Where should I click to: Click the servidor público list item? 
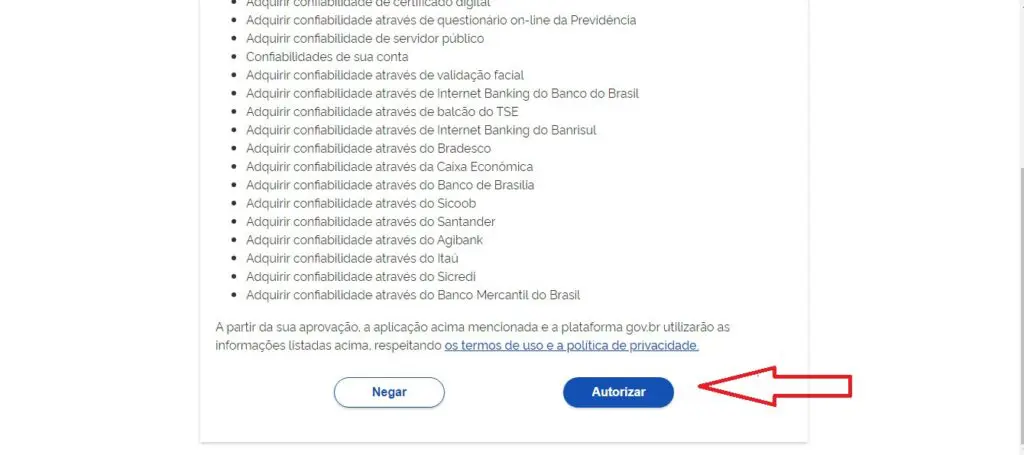(364, 38)
